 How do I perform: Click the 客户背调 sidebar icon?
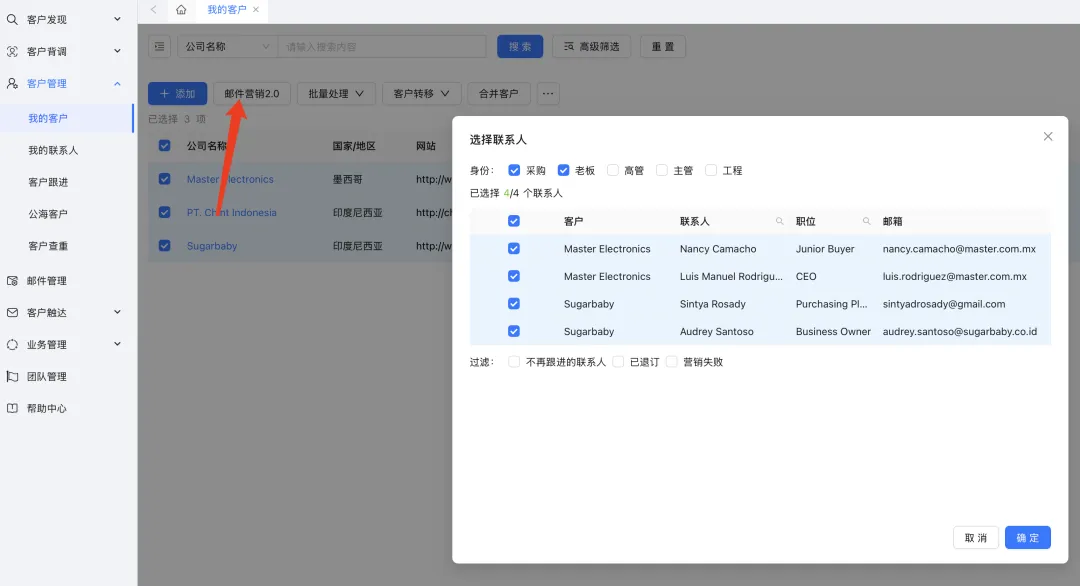[x=13, y=50]
